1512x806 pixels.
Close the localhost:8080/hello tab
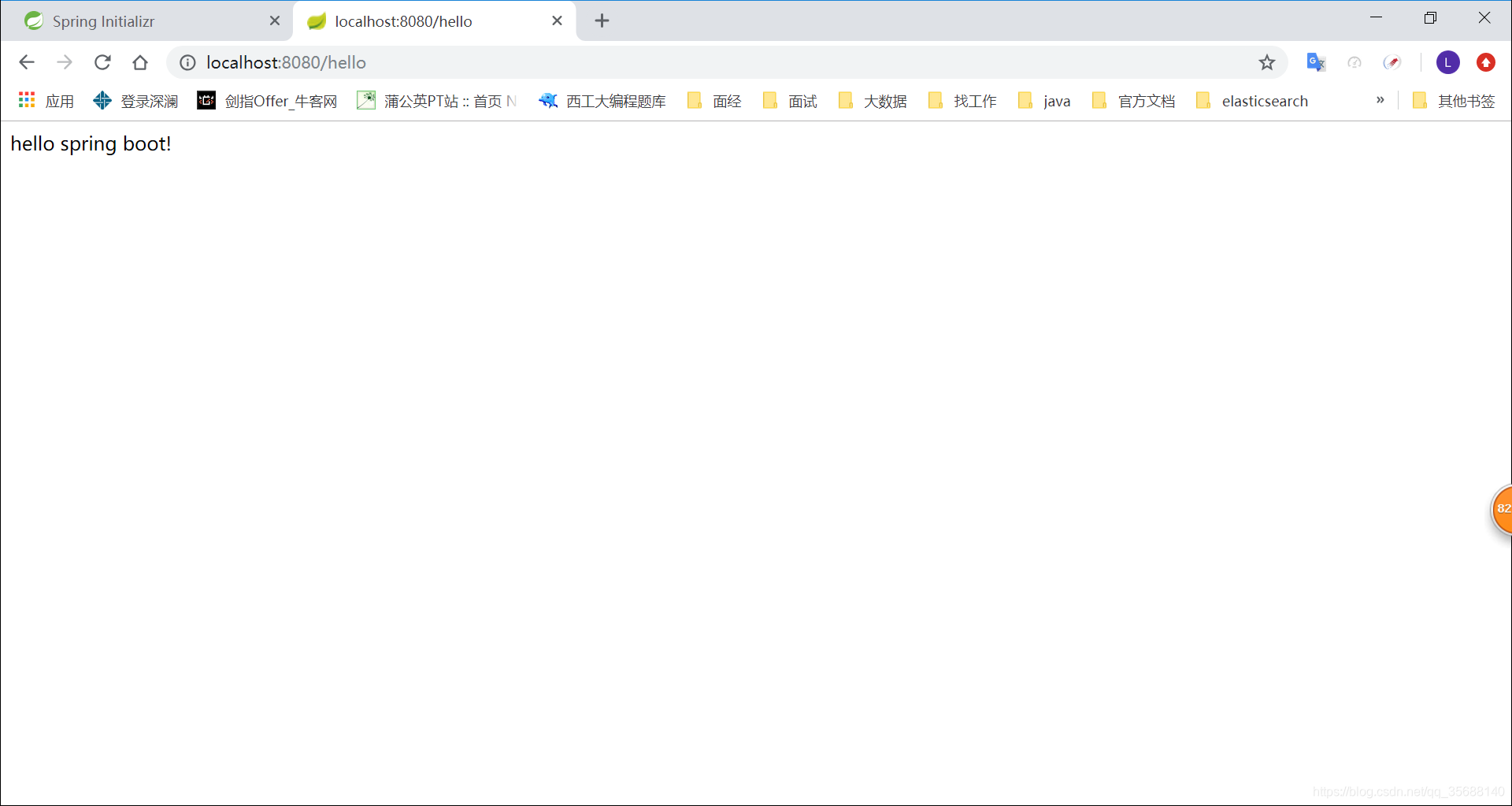tap(557, 21)
